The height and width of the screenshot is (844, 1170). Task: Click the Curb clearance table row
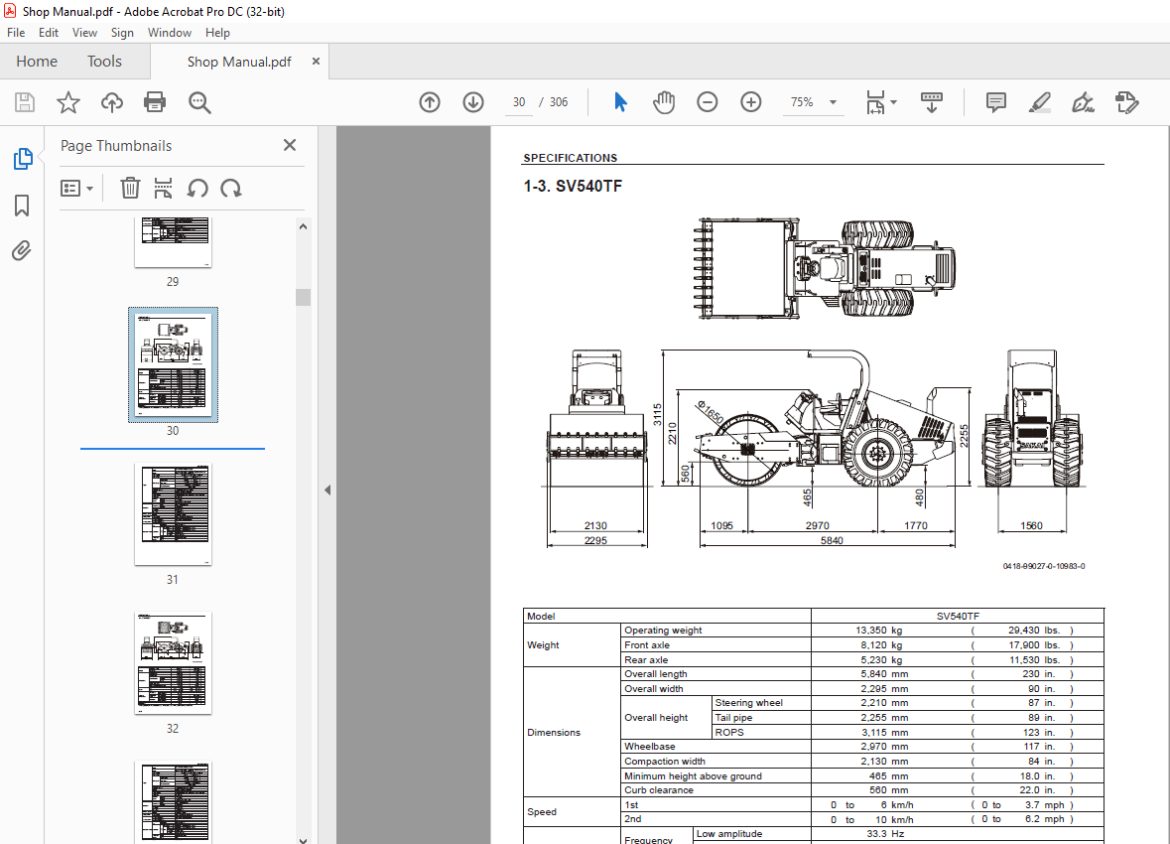click(x=862, y=790)
